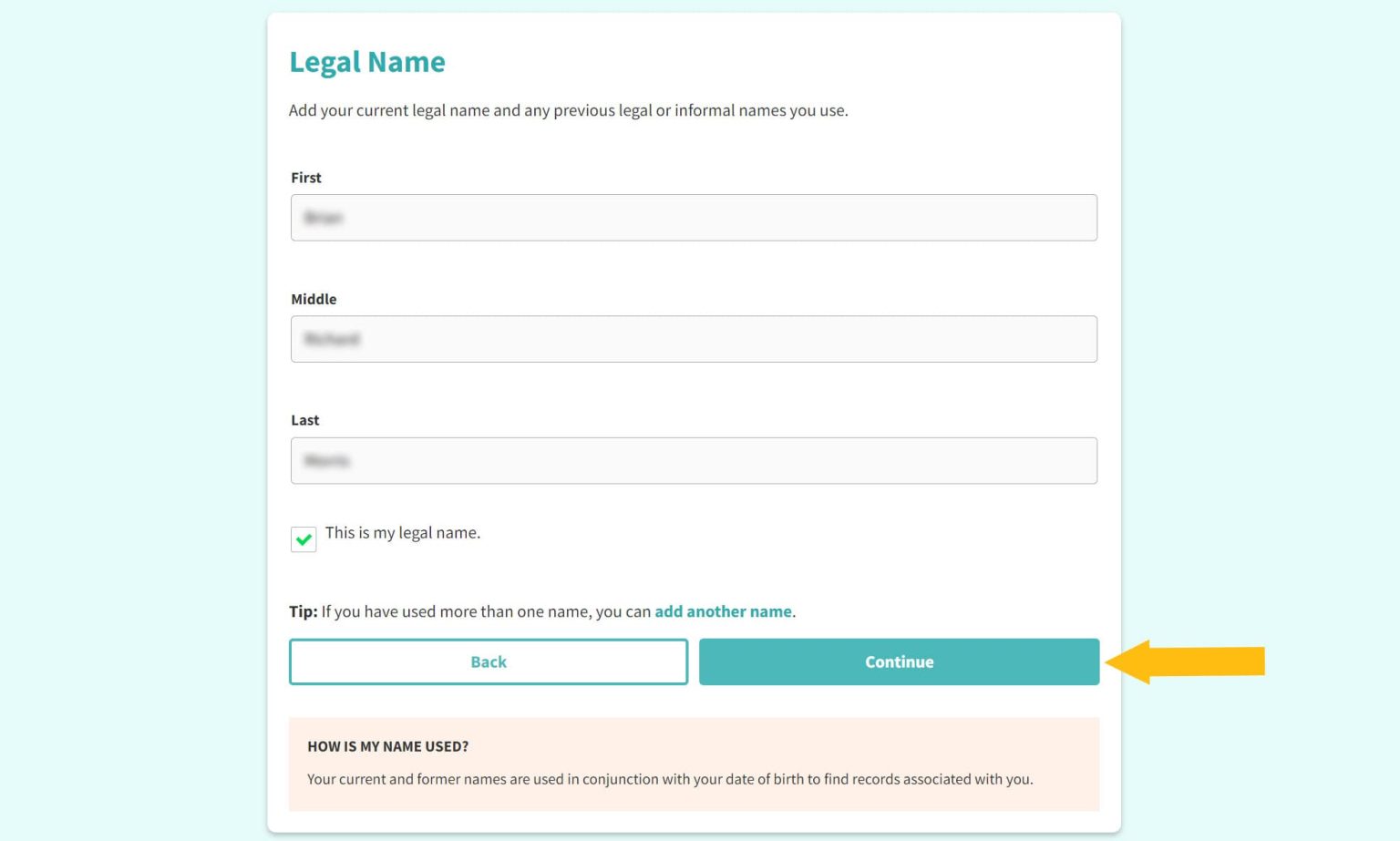Click the 'First' field label
Image resolution: width=1400 pixels, height=841 pixels.
305,178
